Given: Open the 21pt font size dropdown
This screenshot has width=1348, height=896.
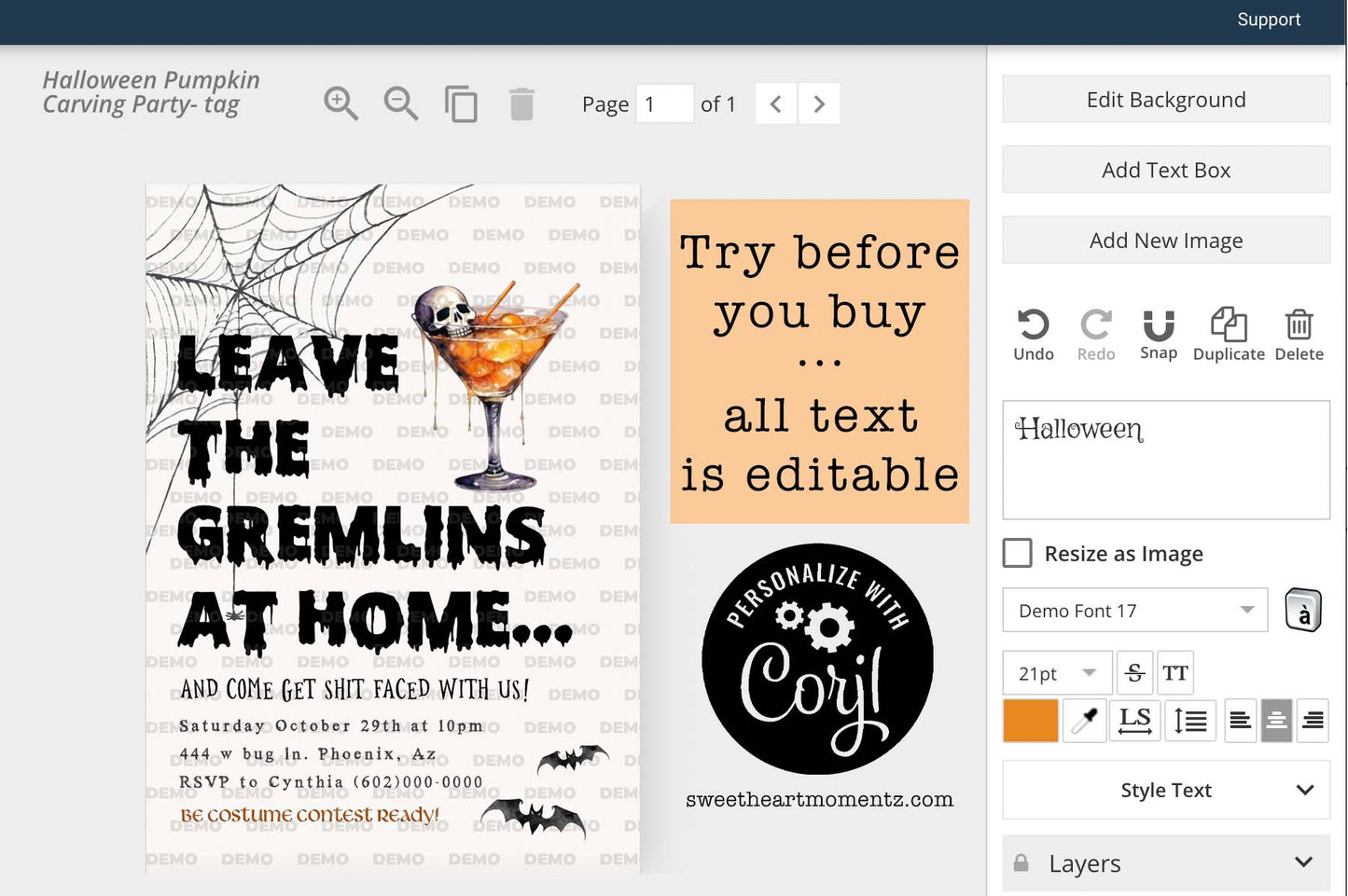Looking at the screenshot, I should click(x=1057, y=673).
